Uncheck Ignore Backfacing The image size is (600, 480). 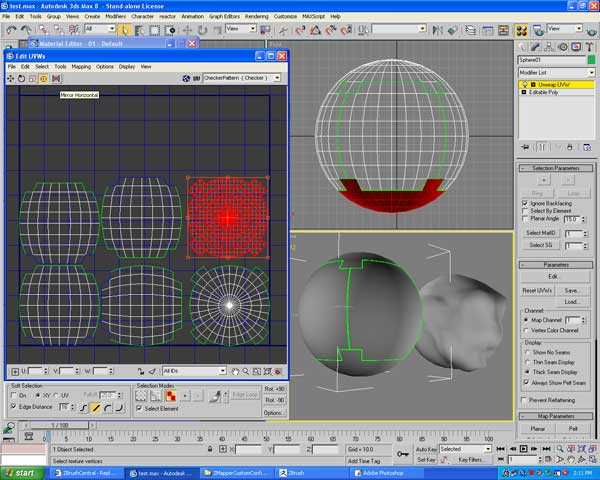[x=525, y=203]
